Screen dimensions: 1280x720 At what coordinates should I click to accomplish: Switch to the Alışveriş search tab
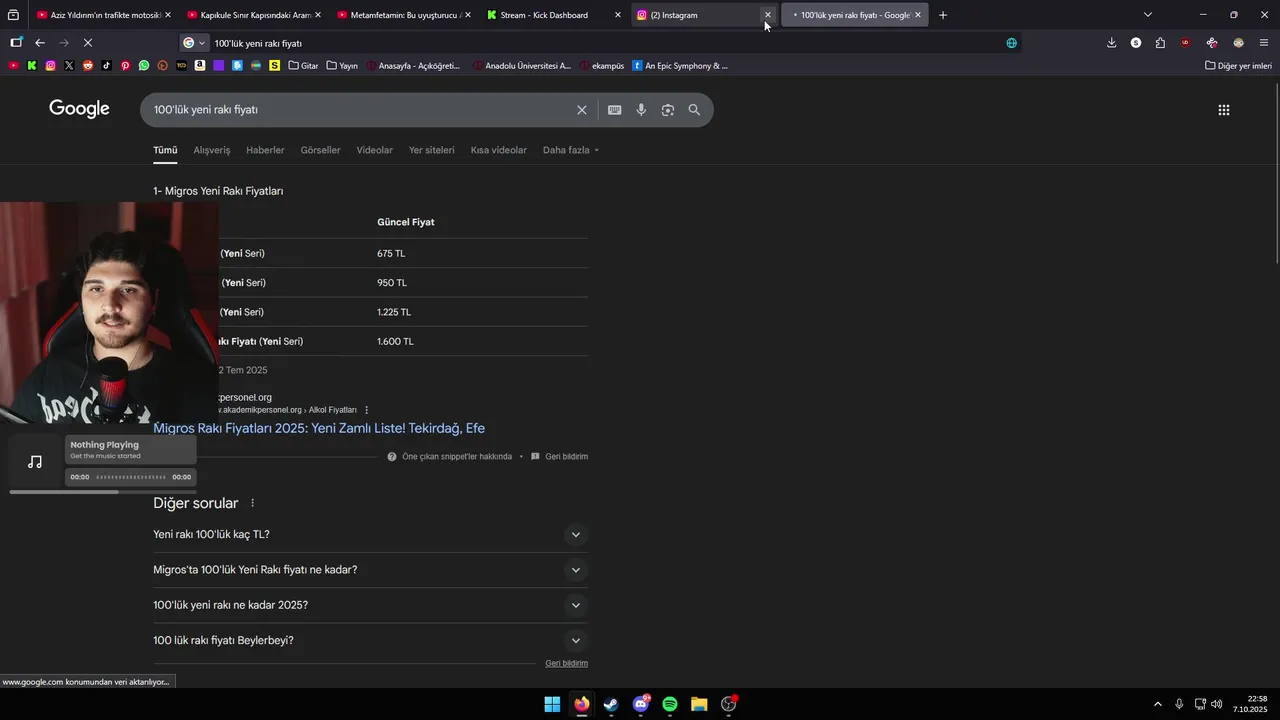click(x=212, y=150)
